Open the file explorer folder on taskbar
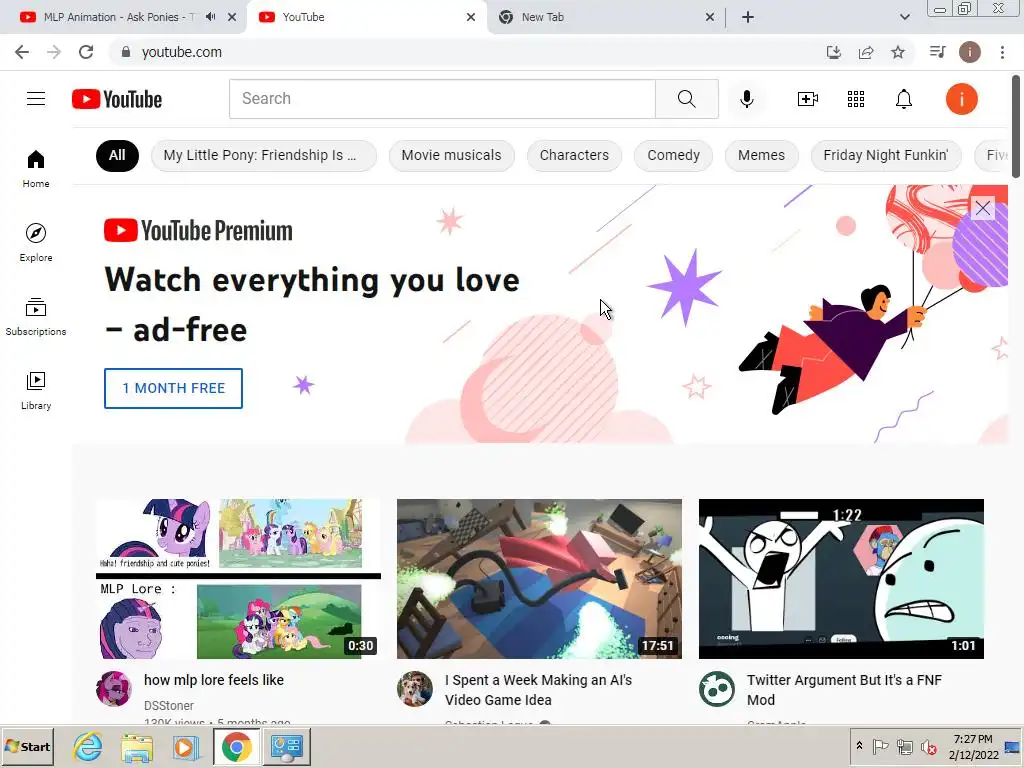 click(x=136, y=746)
